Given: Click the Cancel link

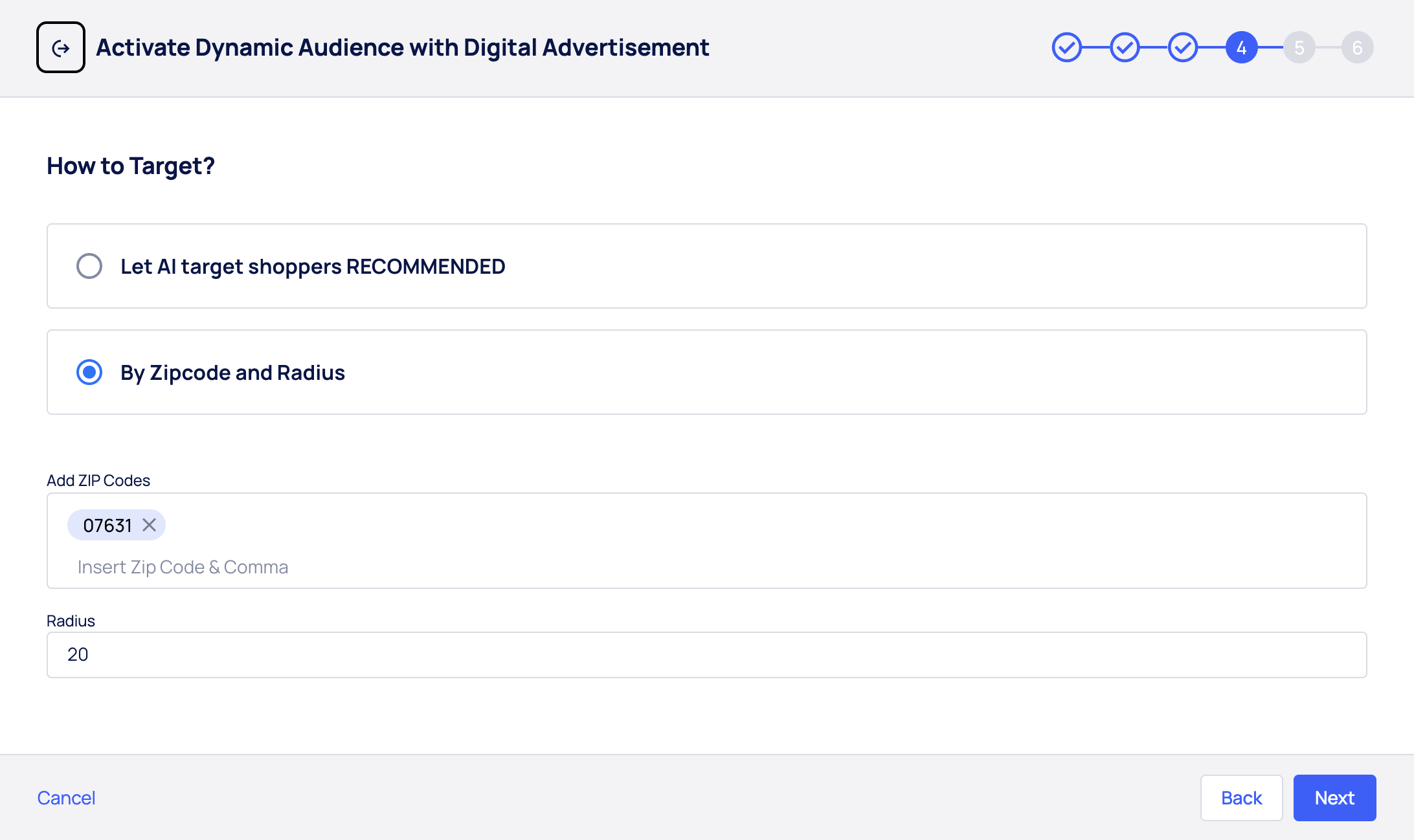Looking at the screenshot, I should [x=66, y=798].
